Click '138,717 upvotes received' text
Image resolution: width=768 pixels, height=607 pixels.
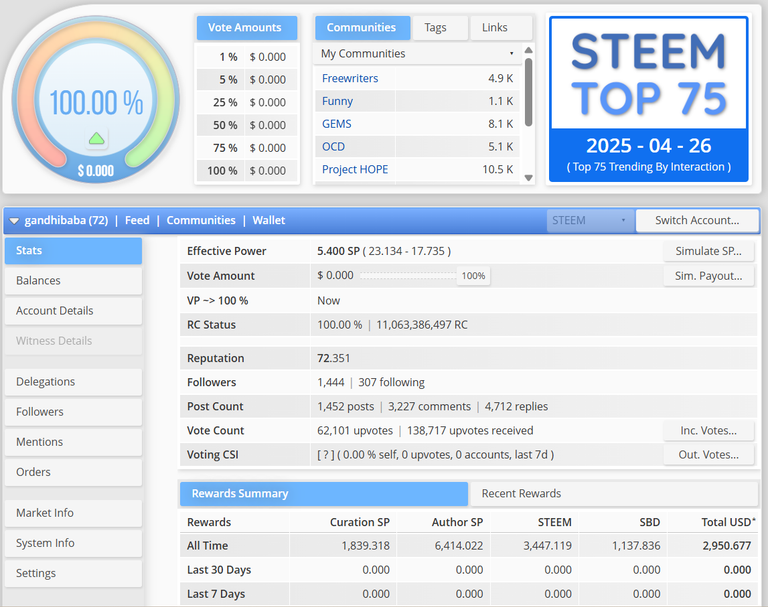point(470,431)
